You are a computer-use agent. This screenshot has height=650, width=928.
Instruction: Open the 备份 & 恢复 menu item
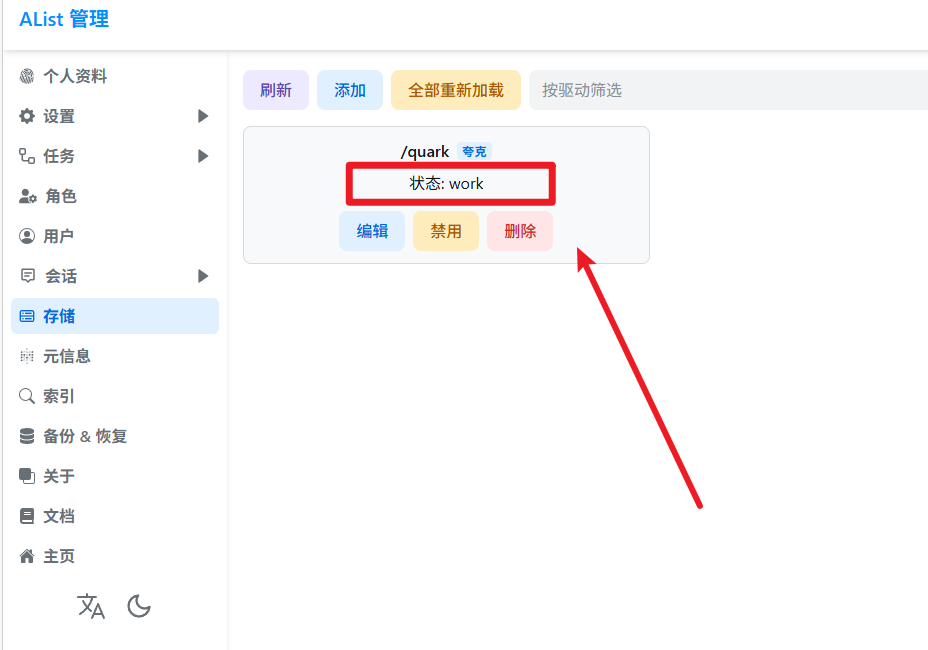coord(115,436)
